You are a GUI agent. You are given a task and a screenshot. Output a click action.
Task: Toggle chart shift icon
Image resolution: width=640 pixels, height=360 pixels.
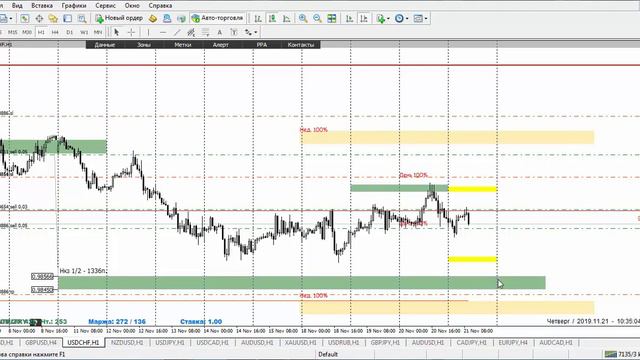coord(364,18)
